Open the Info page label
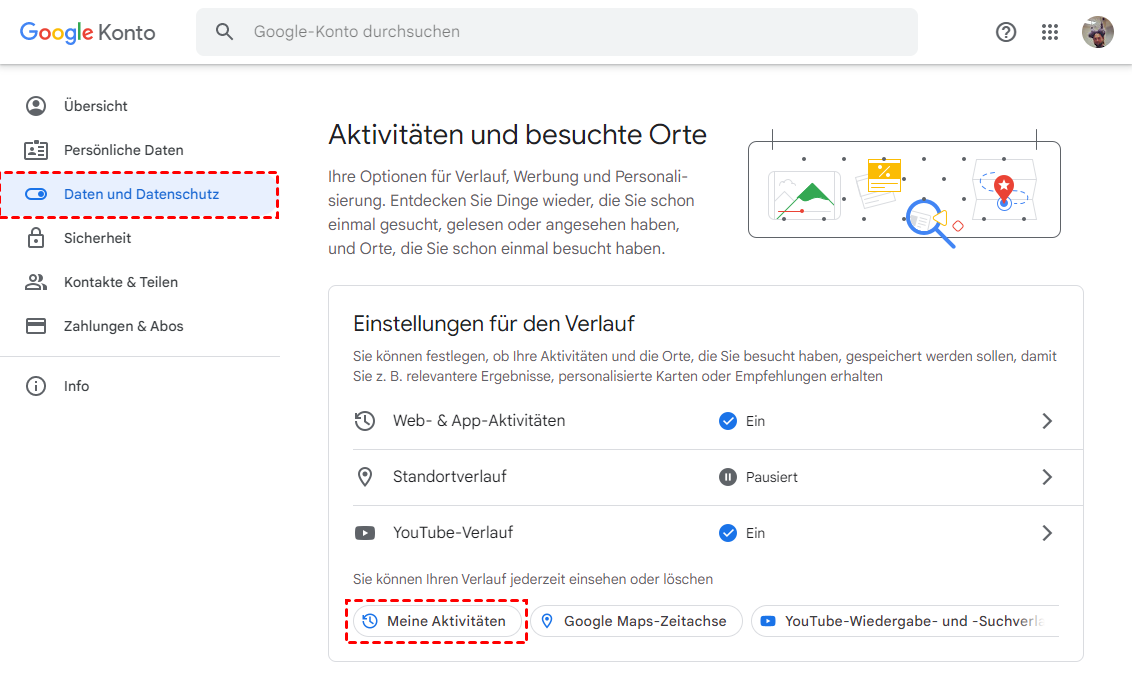Screen dimensions: 1132x681 [x=77, y=386]
